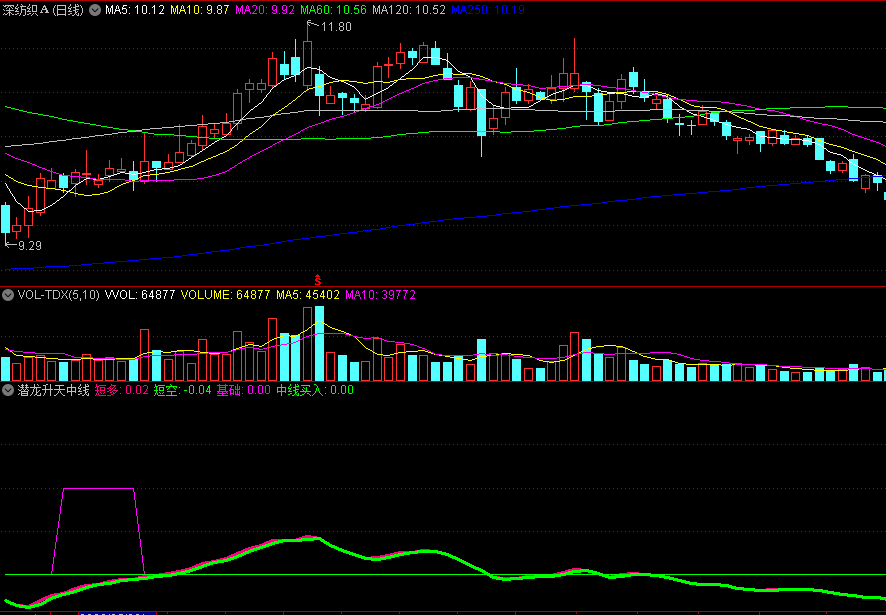Click the 11.80 high price marker
This screenshot has height=615, width=886.
[336, 27]
